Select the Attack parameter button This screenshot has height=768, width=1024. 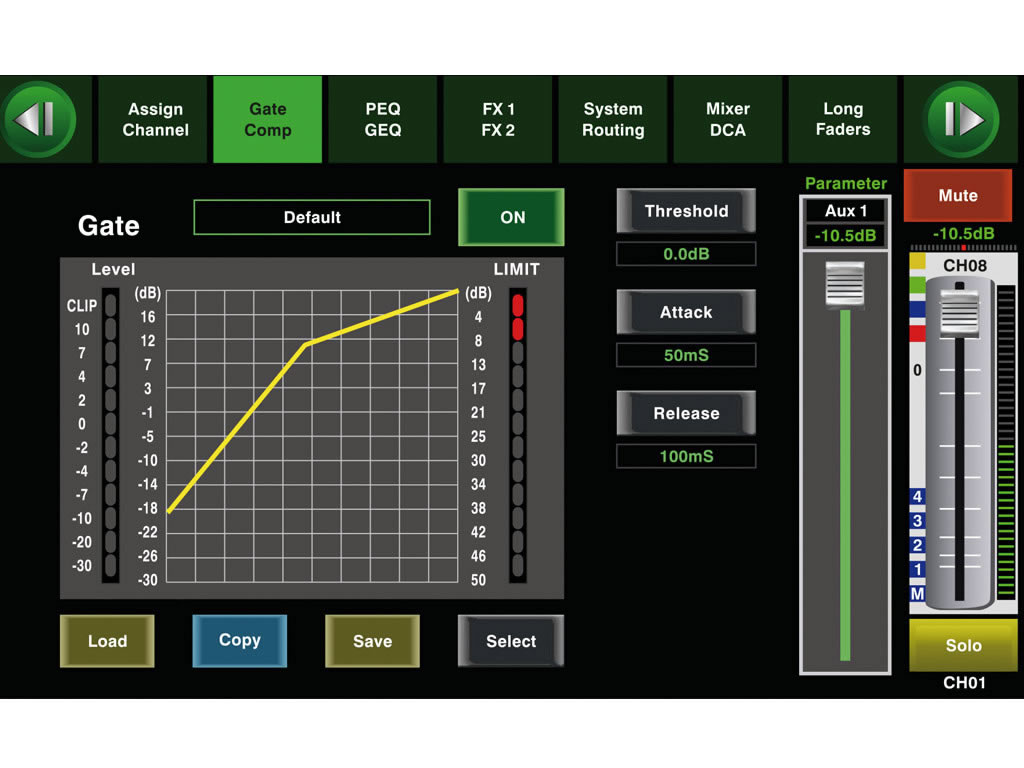tap(686, 313)
